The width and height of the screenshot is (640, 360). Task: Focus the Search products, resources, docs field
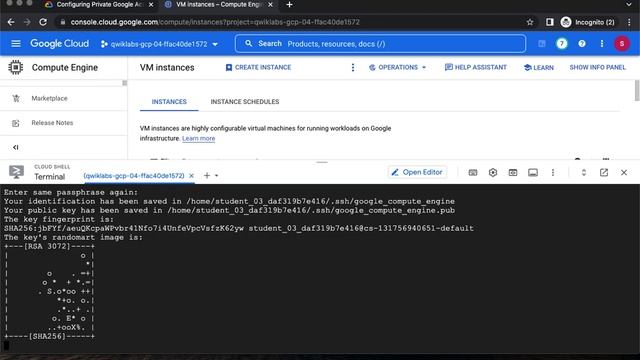click(x=380, y=44)
